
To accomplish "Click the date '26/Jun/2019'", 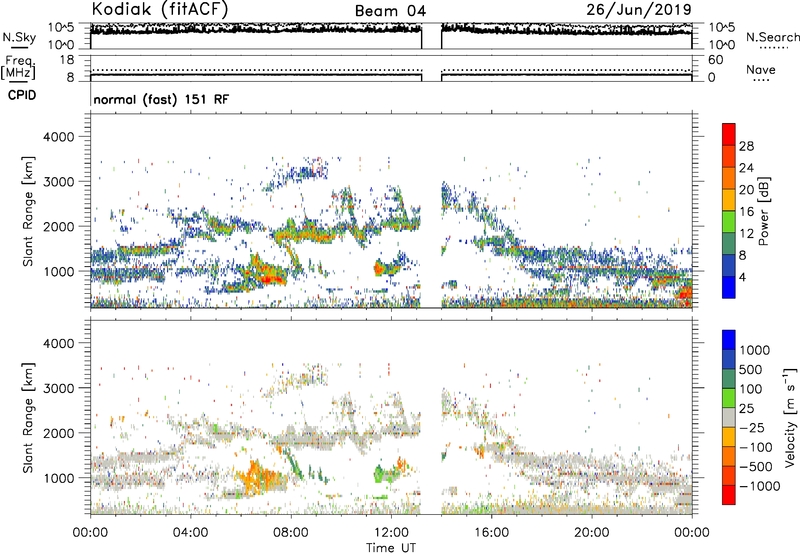I will [x=639, y=10].
